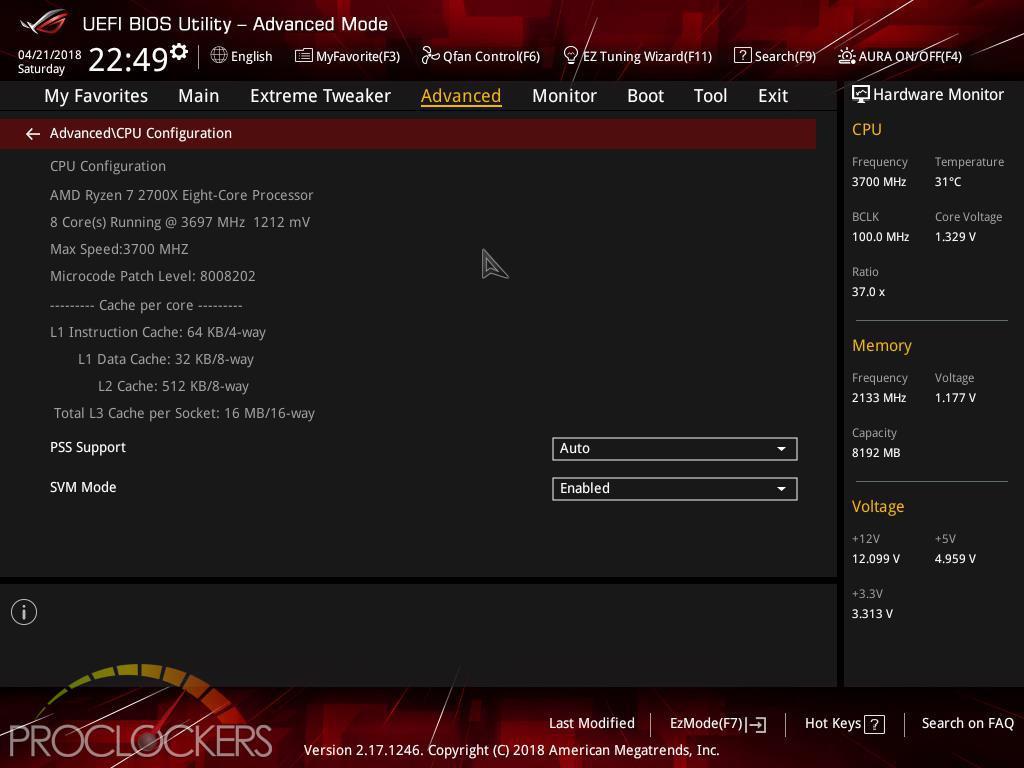1024x768 pixels.
Task: Click the AURA light icon
Action: coord(846,56)
